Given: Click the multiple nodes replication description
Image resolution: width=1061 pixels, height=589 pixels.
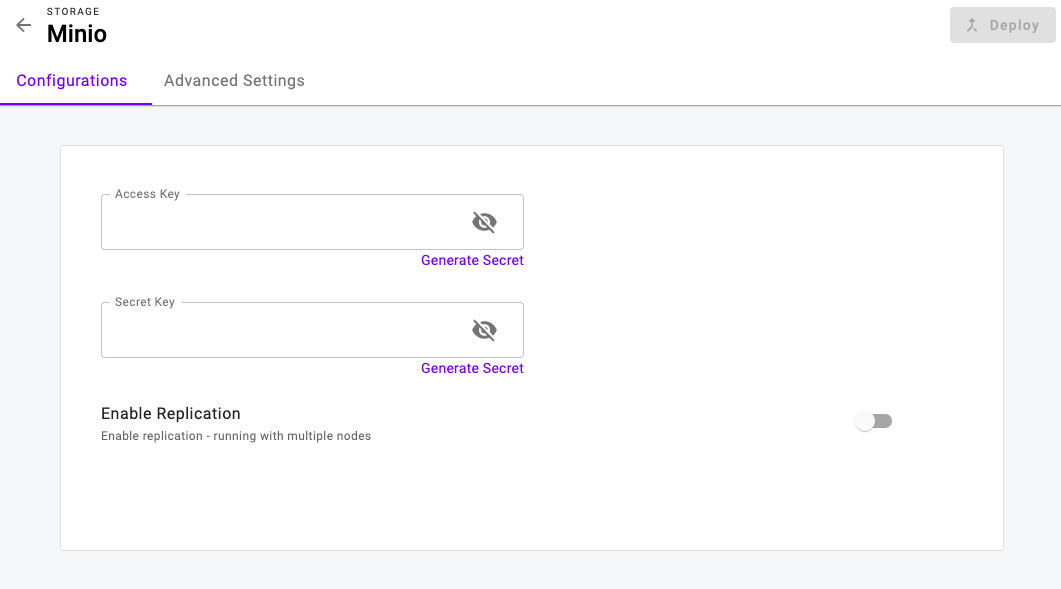Looking at the screenshot, I should pos(235,436).
